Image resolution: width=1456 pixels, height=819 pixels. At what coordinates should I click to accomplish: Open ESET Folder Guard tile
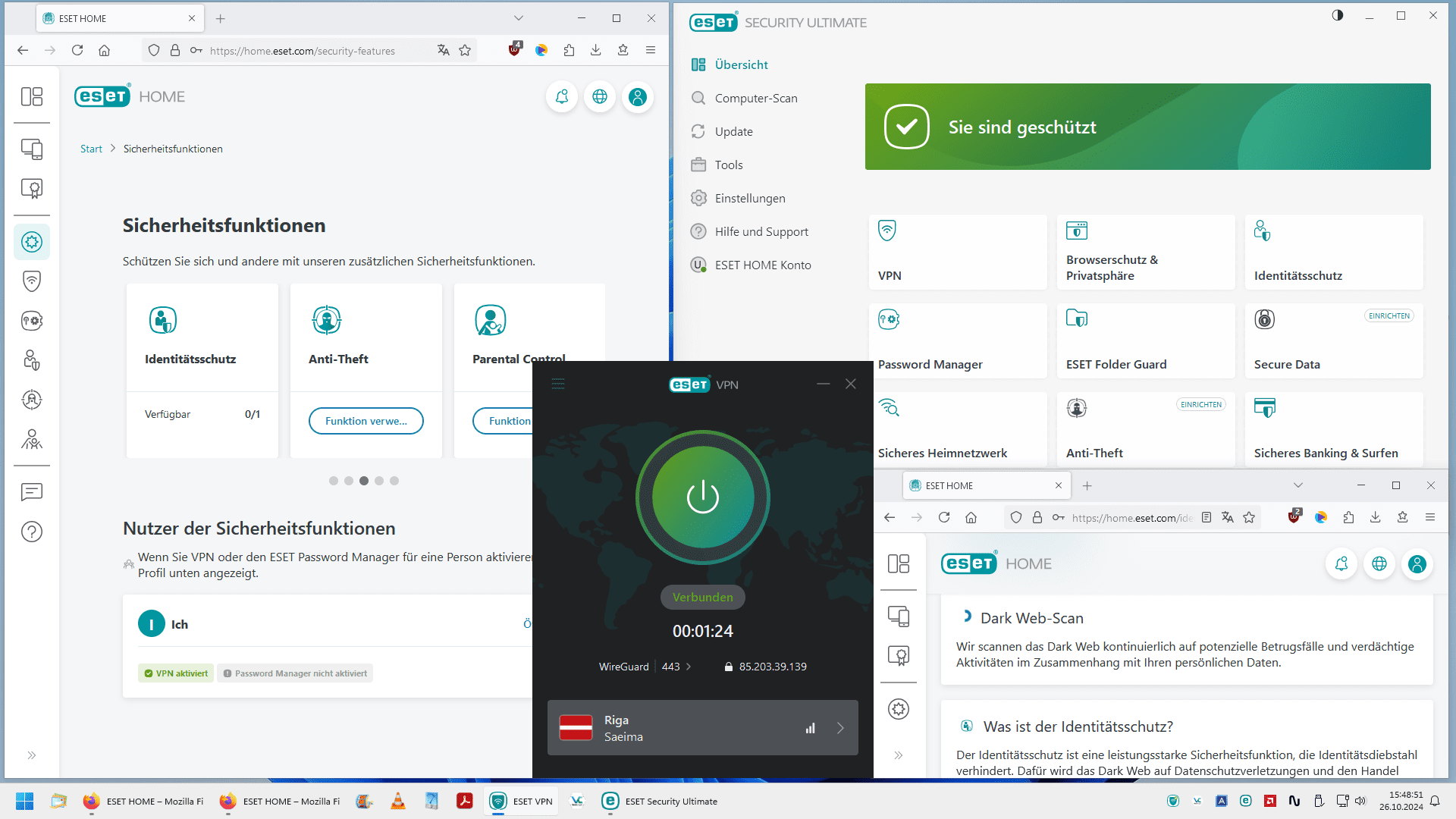[1145, 341]
